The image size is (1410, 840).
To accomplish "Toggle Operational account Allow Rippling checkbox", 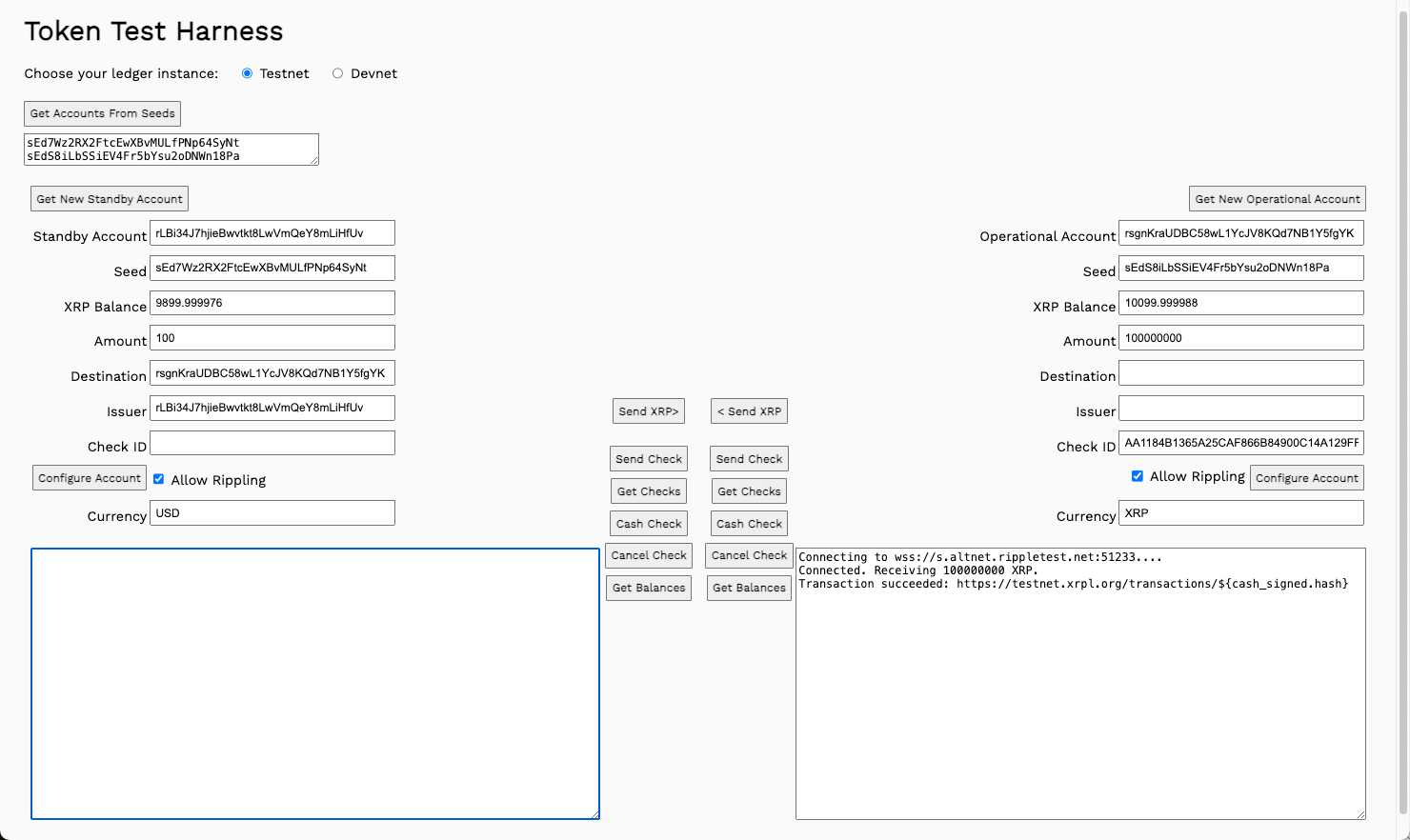I will (1137, 476).
